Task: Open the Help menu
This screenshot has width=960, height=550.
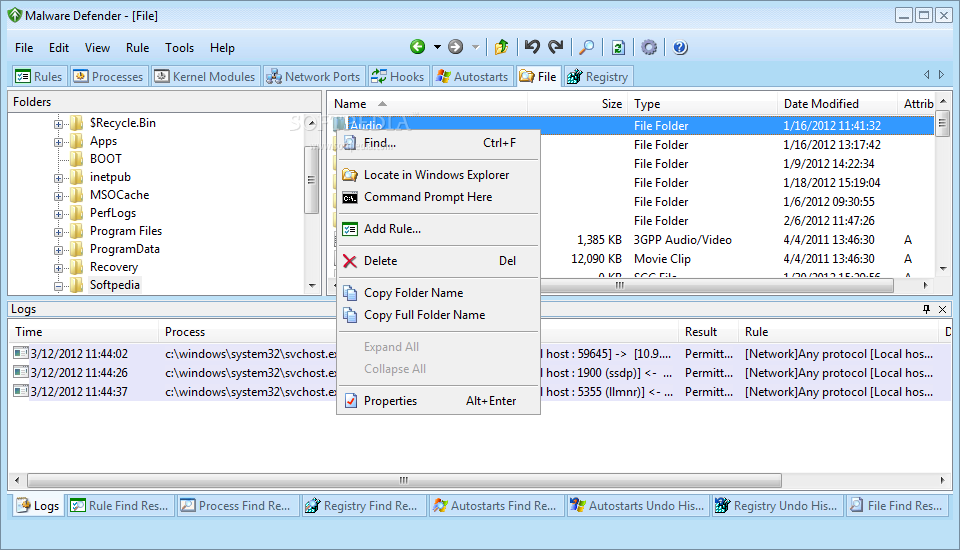Action: pyautogui.click(x=222, y=48)
